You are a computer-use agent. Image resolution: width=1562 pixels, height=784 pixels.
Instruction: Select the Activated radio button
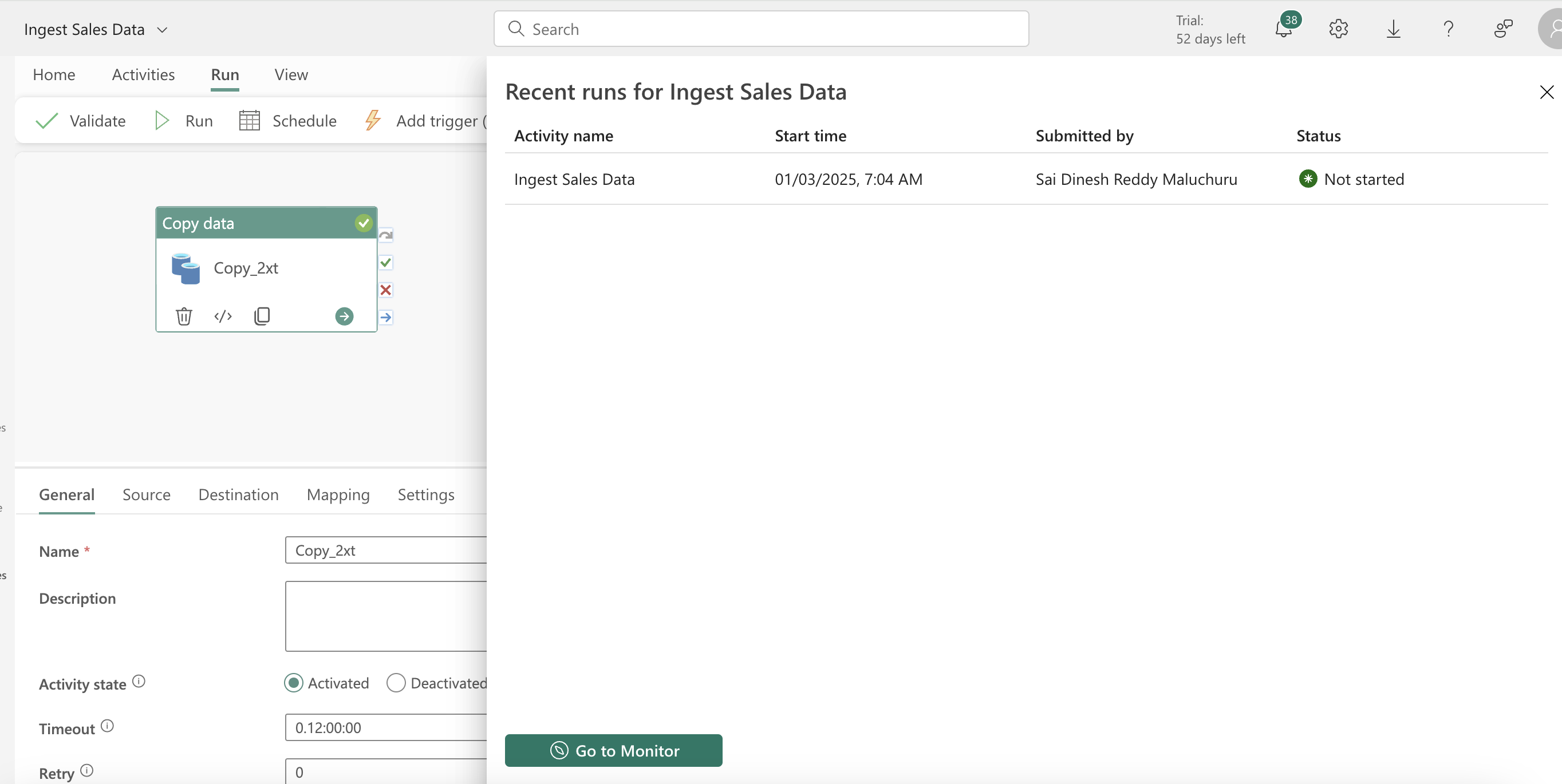pyautogui.click(x=294, y=683)
